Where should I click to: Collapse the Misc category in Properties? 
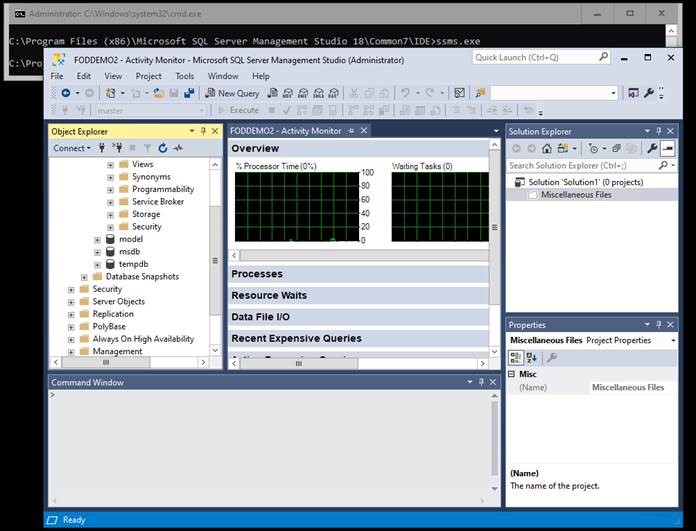511,374
